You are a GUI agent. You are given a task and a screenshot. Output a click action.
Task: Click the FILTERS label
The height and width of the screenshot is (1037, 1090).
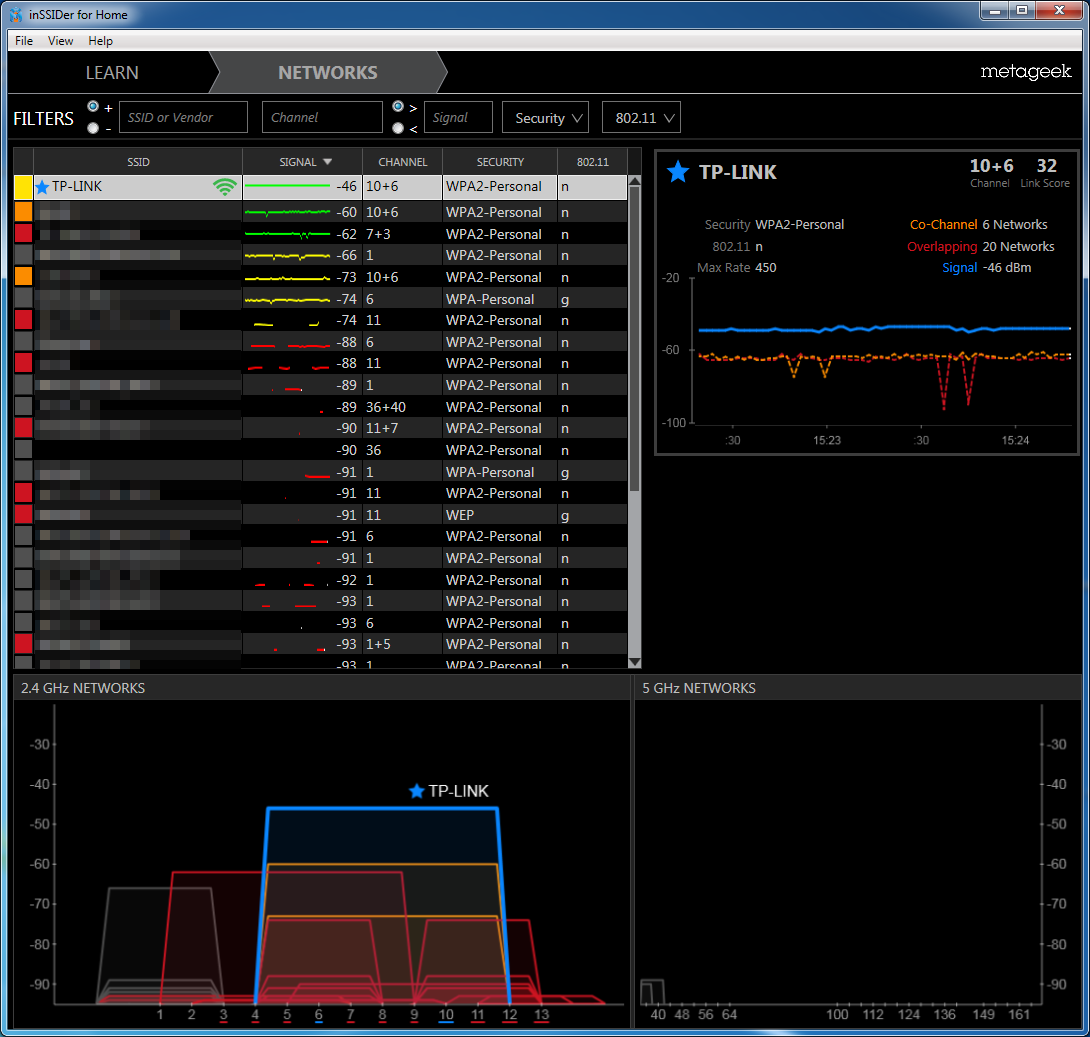[x=43, y=119]
